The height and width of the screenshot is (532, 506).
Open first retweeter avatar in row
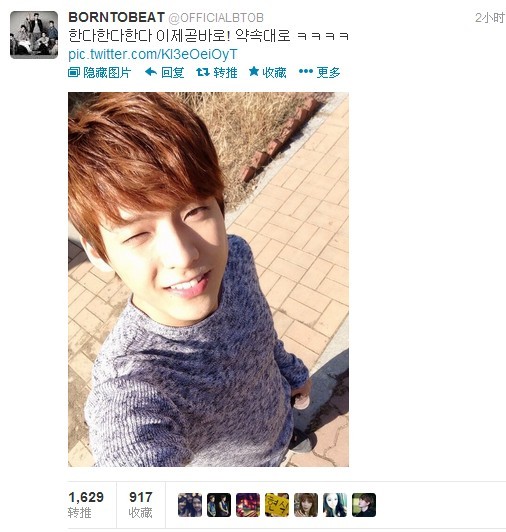tap(190, 505)
